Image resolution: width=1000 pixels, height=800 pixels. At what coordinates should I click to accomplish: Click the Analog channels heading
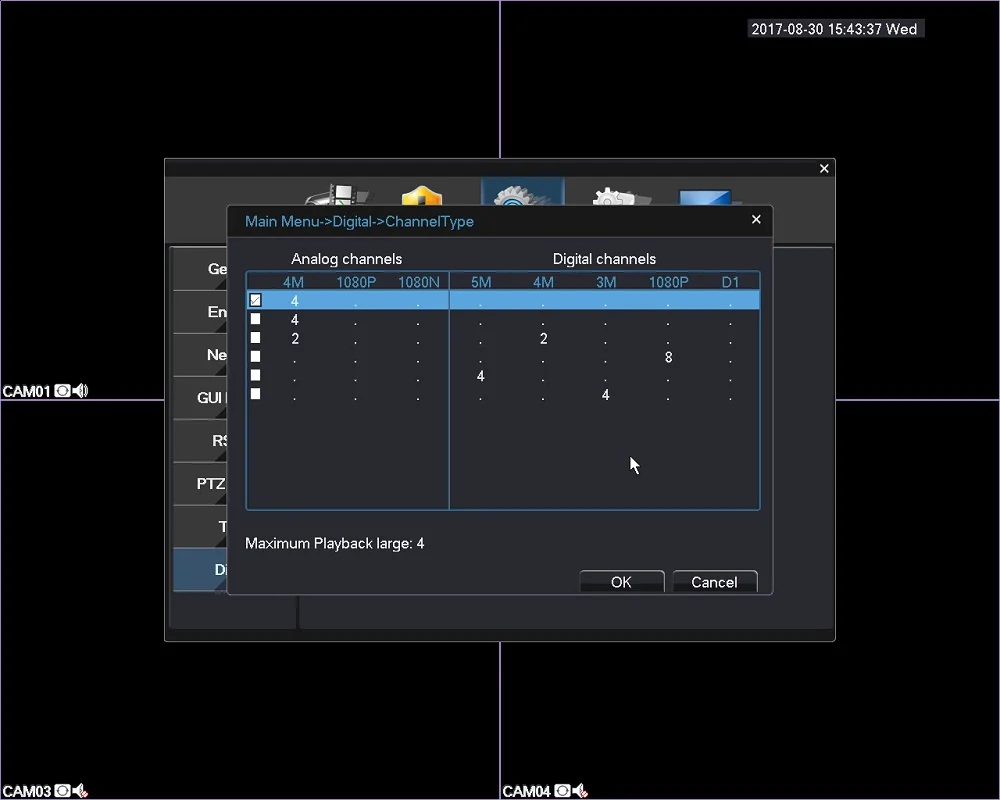[x=346, y=259]
